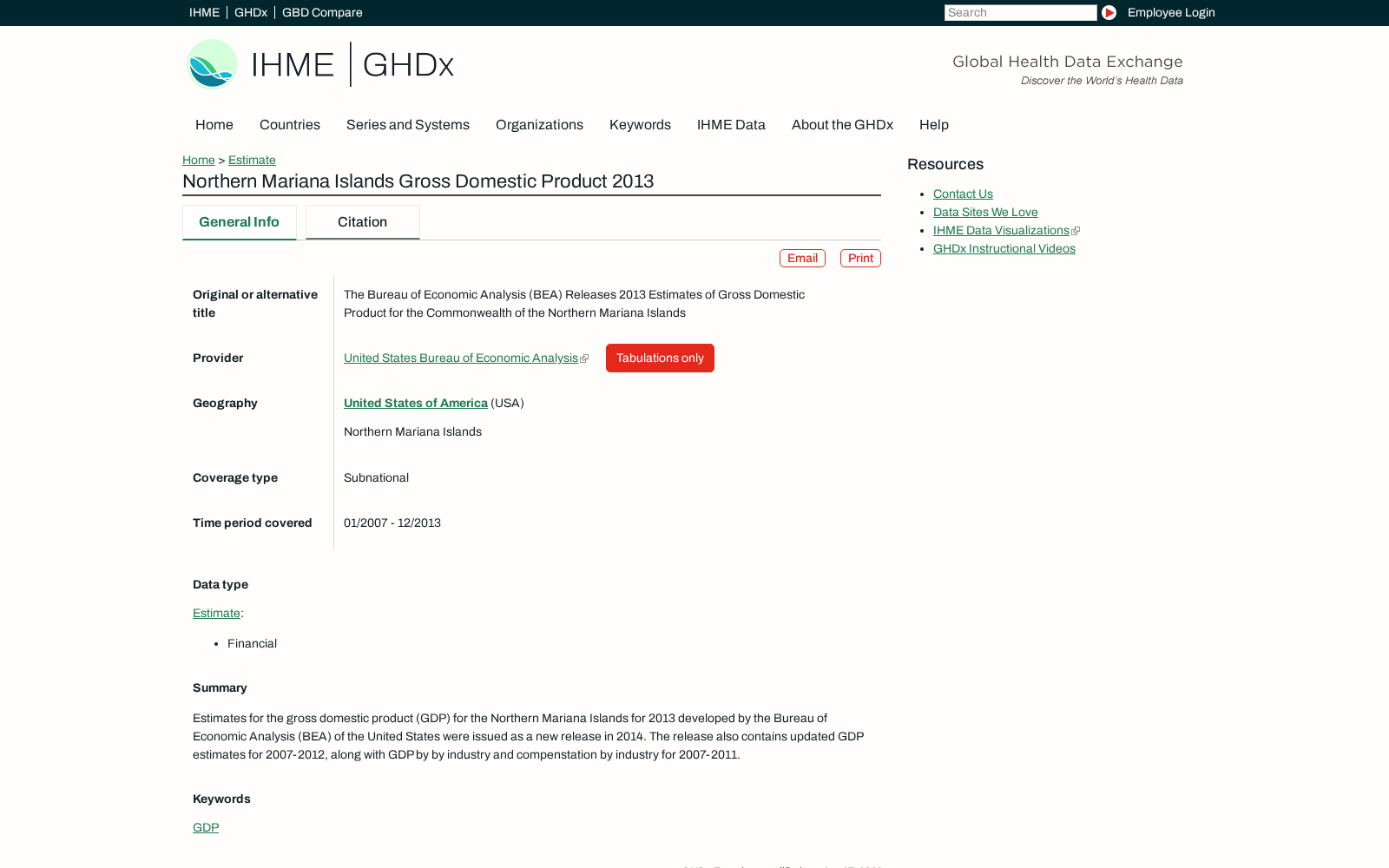Click the red search submit arrow icon
Viewport: 1389px width, 868px height.
tap(1109, 12)
